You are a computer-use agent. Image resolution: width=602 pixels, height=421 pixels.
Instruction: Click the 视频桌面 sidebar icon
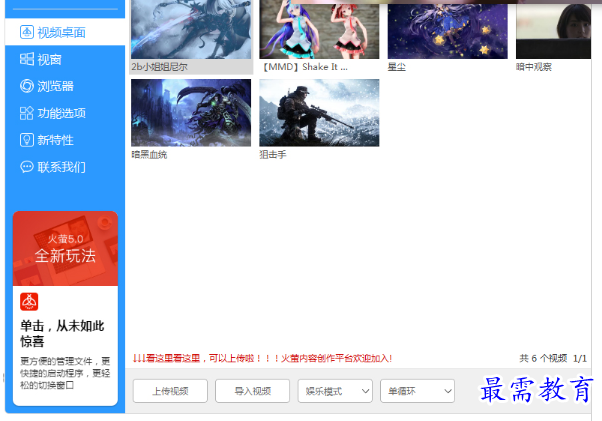26,32
